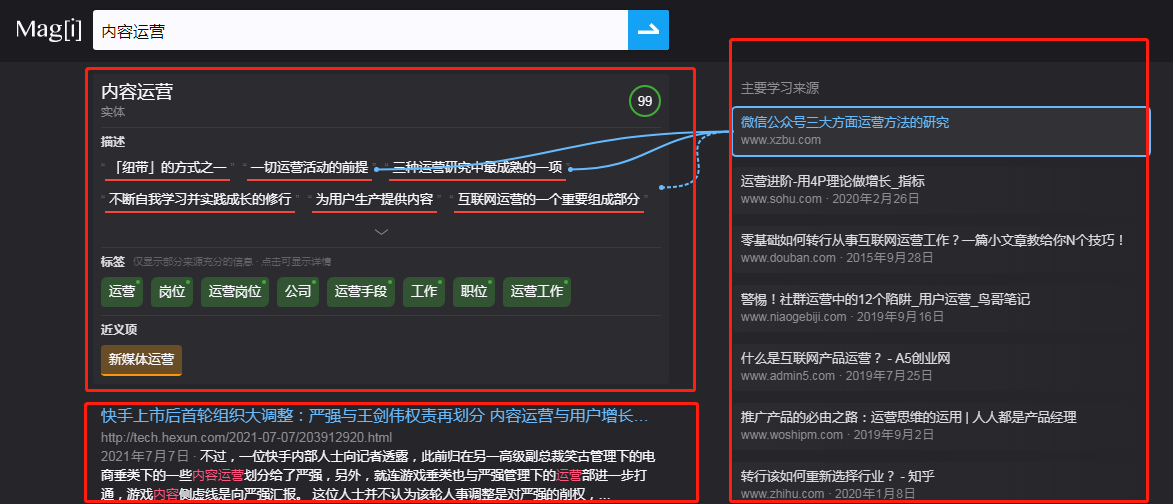
Task: Click the 标签 section label
Action: (x=113, y=262)
